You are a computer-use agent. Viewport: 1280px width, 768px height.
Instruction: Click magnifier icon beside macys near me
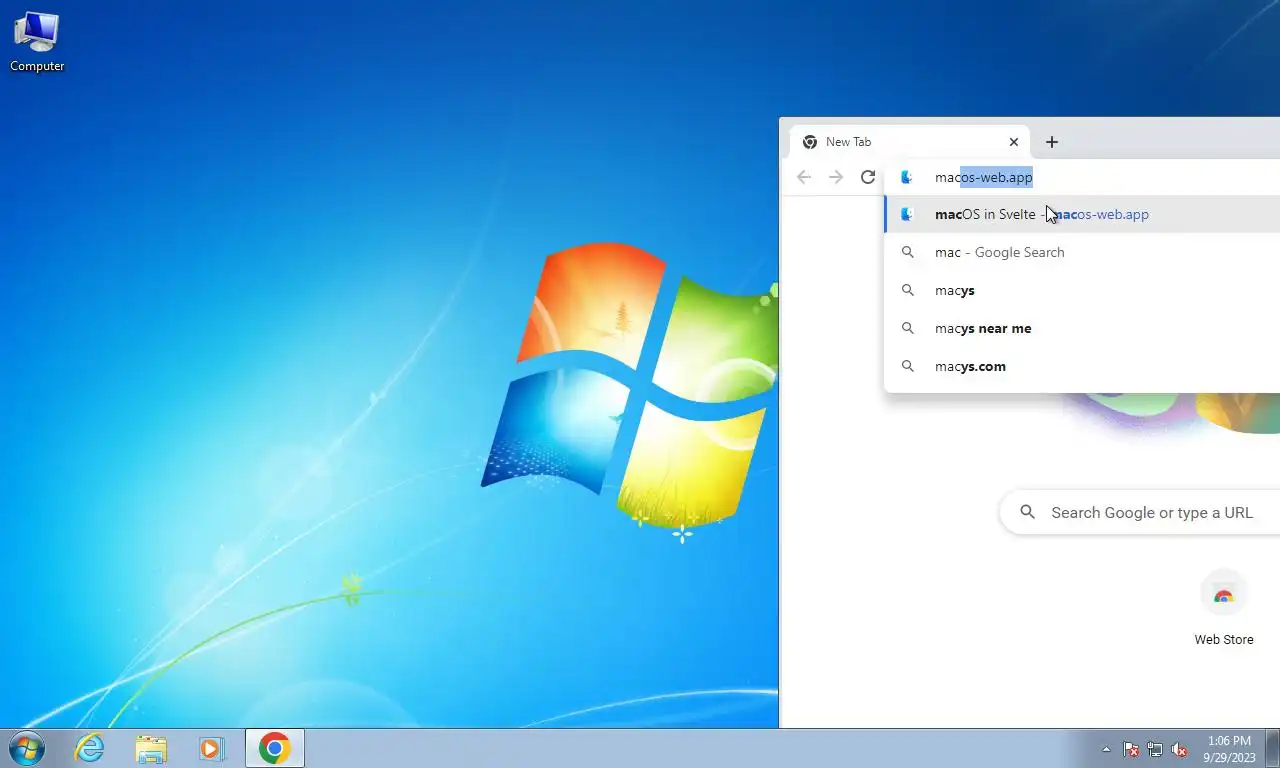click(908, 328)
